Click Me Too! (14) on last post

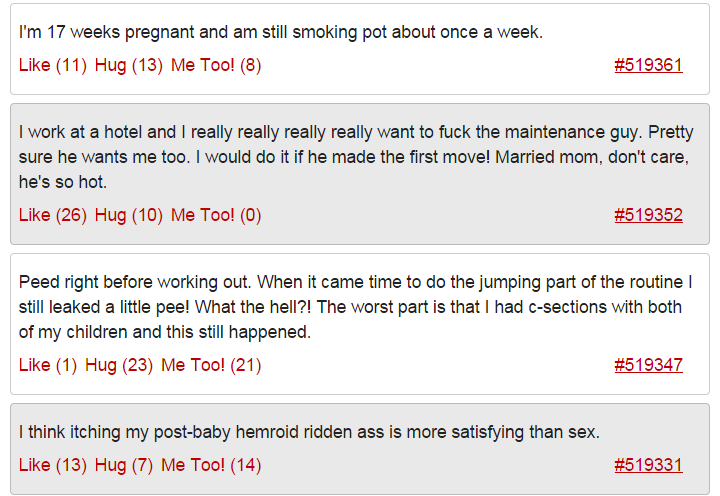[x=211, y=465]
